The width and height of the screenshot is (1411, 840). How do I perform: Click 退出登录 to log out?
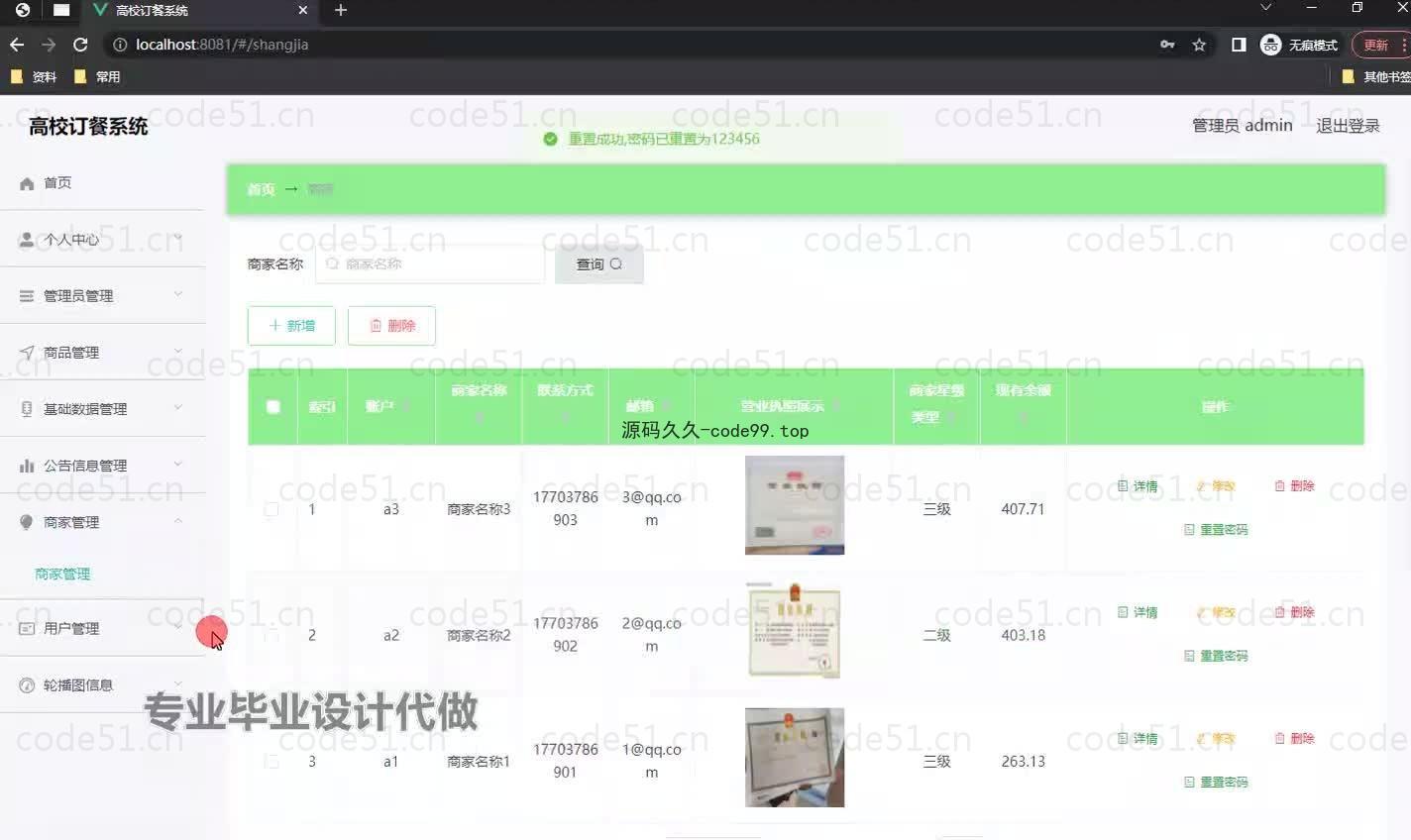(x=1348, y=126)
